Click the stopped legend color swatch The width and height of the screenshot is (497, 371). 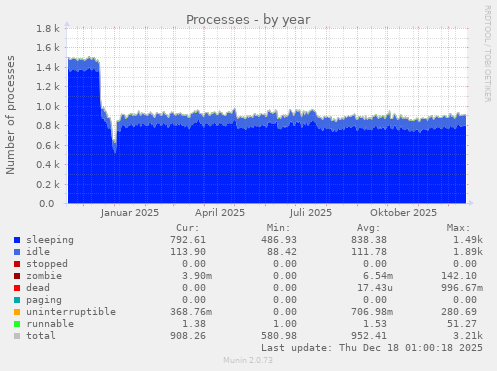[x=17, y=264]
